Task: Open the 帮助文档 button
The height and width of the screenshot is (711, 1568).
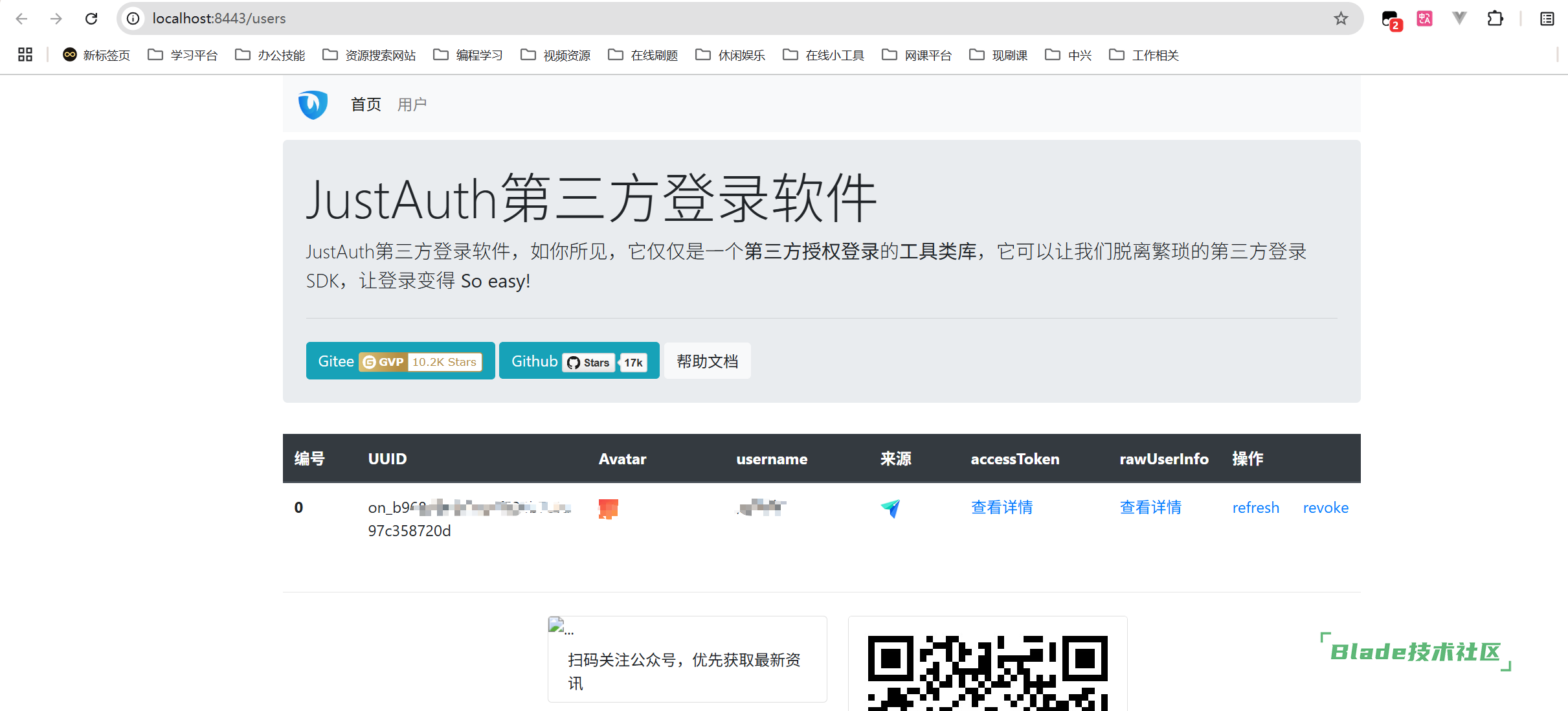Action: point(708,361)
